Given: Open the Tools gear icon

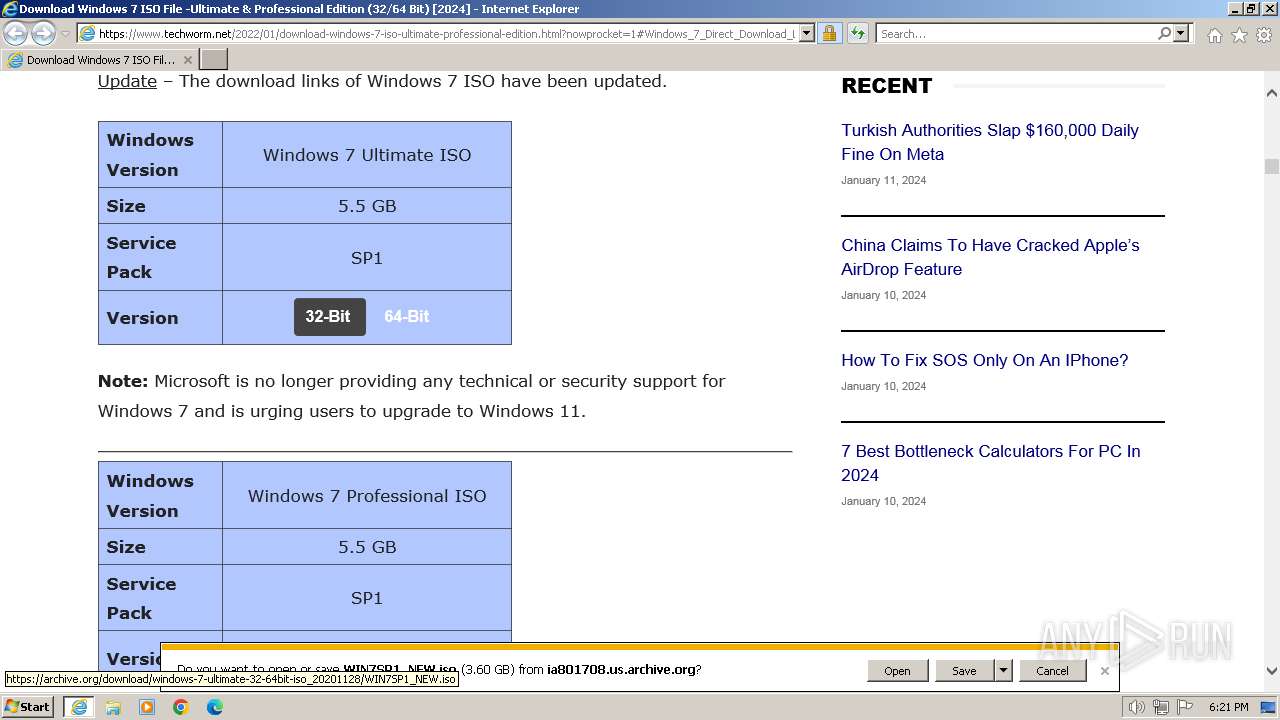Looking at the screenshot, I should click(x=1264, y=35).
